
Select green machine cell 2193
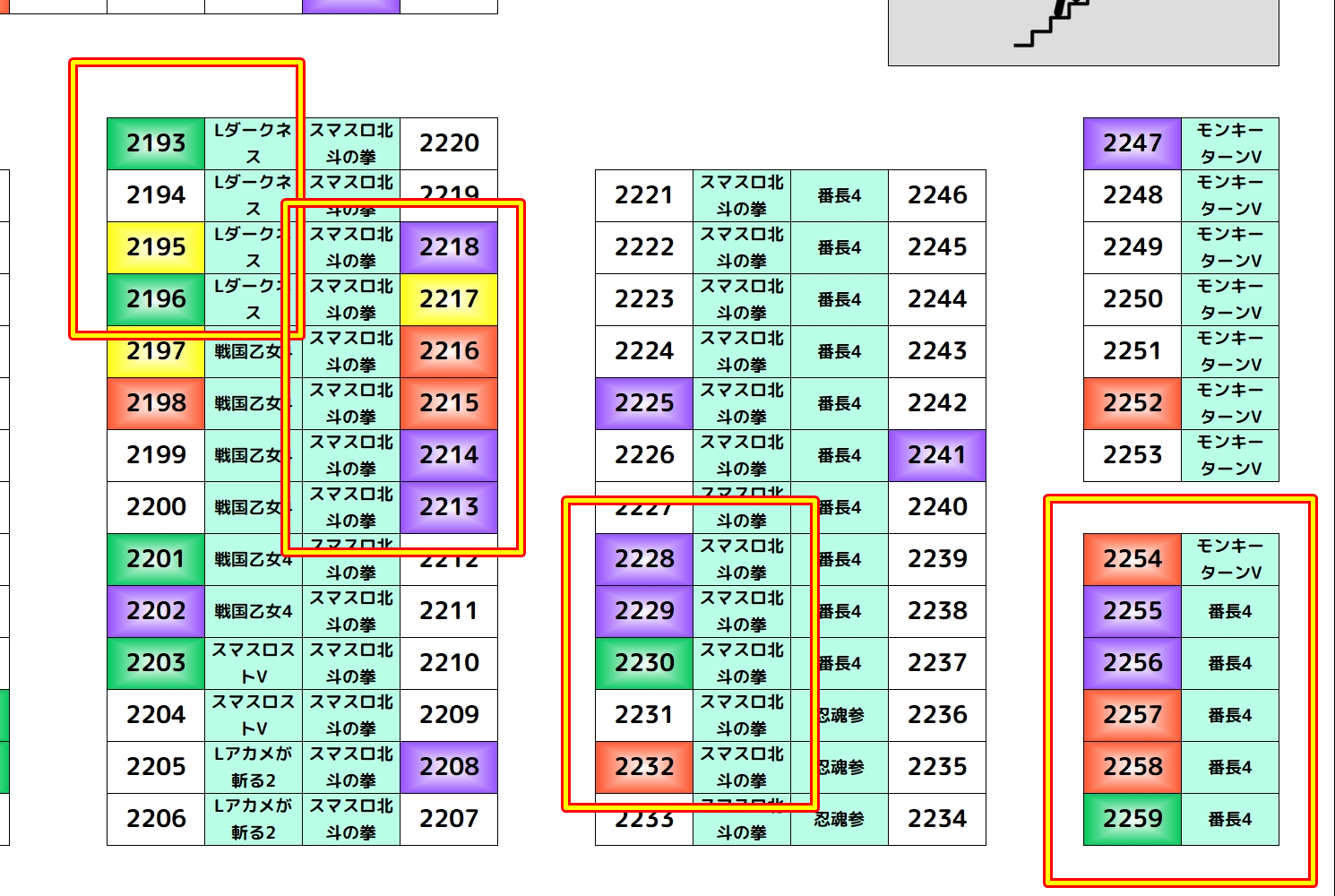[x=156, y=143]
